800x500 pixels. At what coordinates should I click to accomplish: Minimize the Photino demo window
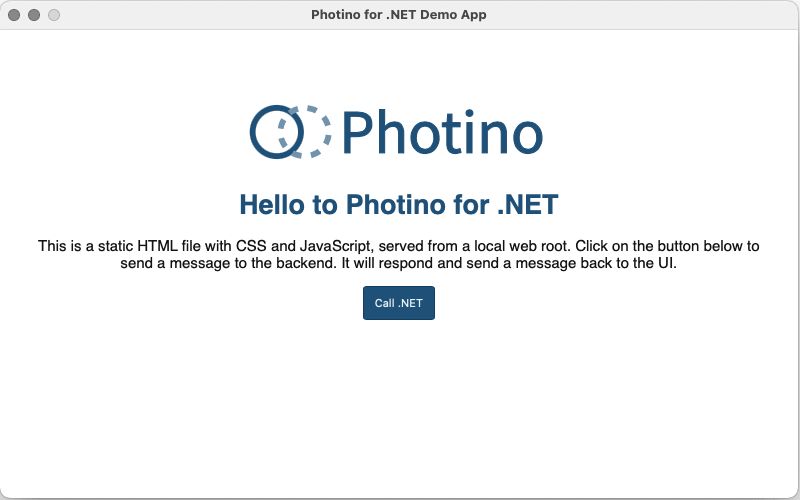coord(34,15)
